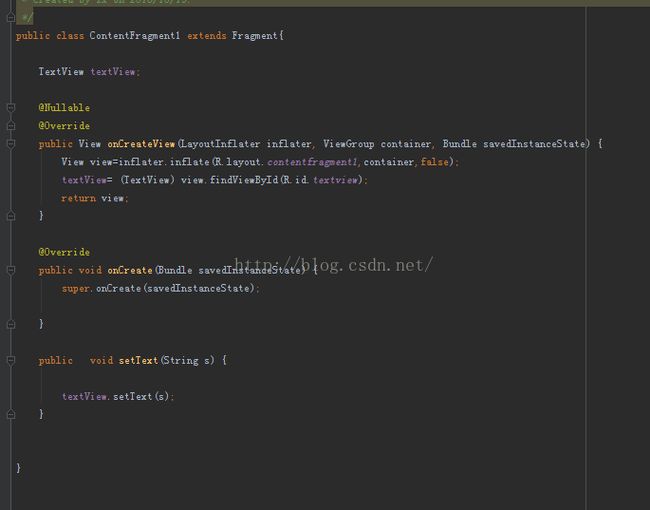Collapse the comment block ending with */
This screenshot has width=650, height=510.
pyautogui.click(x=11, y=17)
